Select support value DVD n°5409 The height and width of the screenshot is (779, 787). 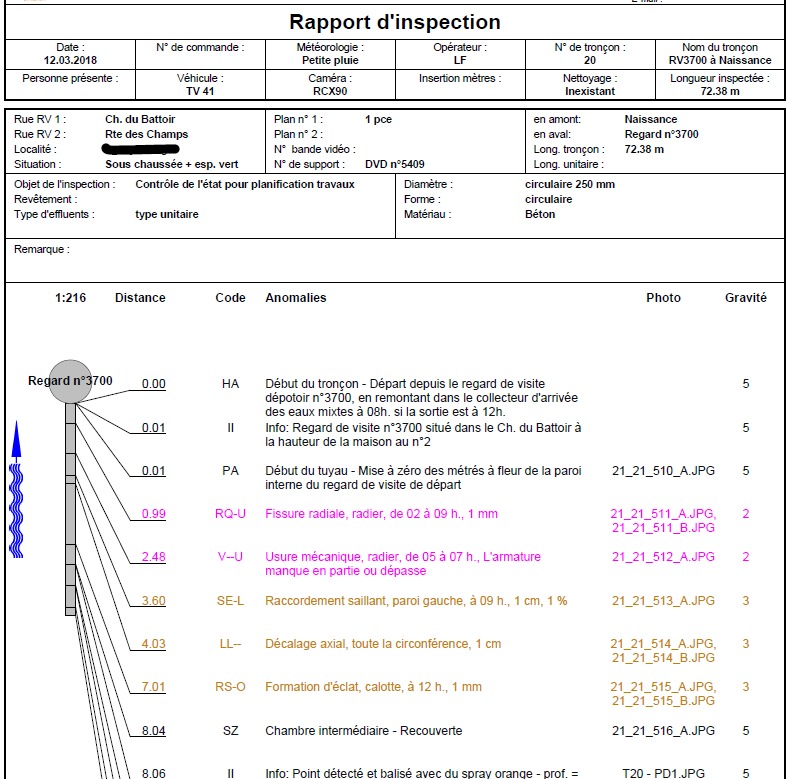tap(395, 165)
